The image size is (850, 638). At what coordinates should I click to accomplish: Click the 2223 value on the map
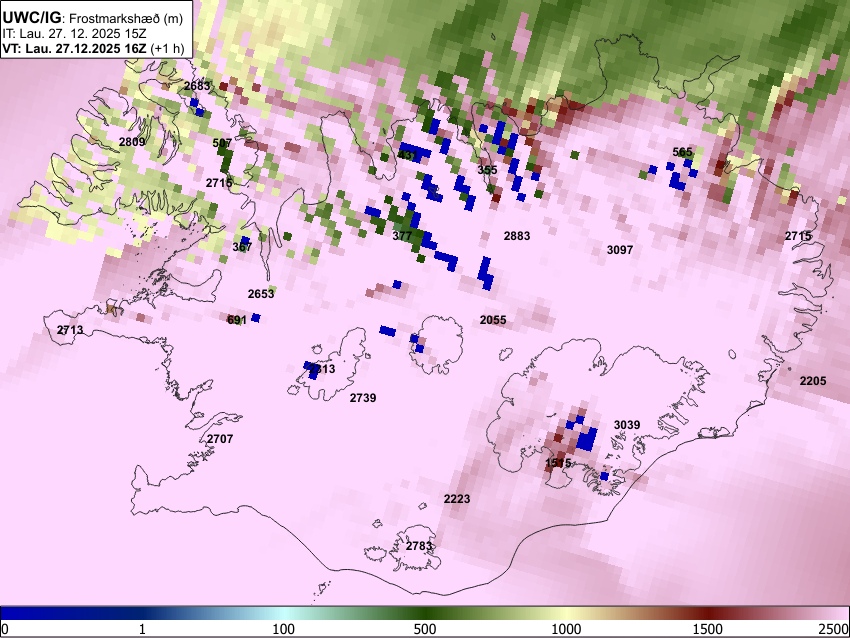[457, 499]
